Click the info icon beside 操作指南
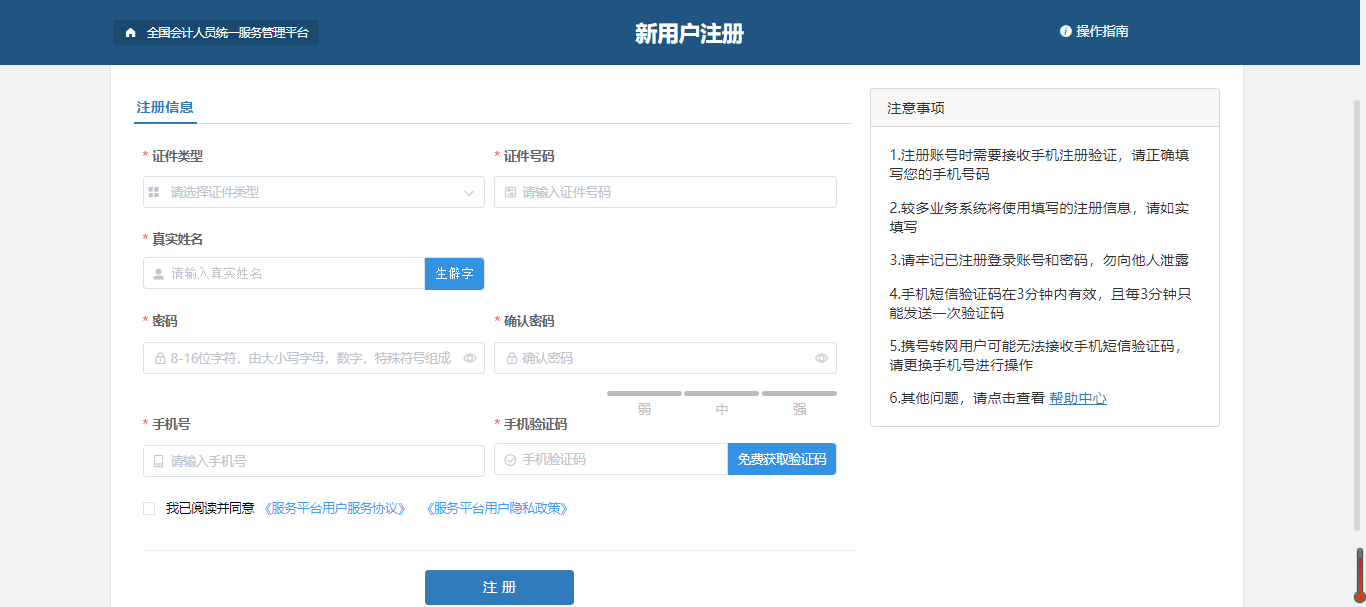 1064,31
